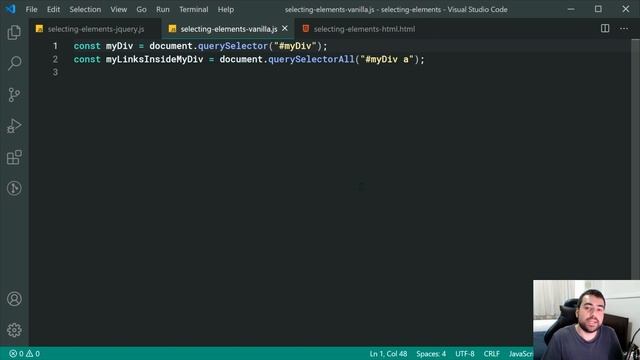Open the View menu

[118, 9]
